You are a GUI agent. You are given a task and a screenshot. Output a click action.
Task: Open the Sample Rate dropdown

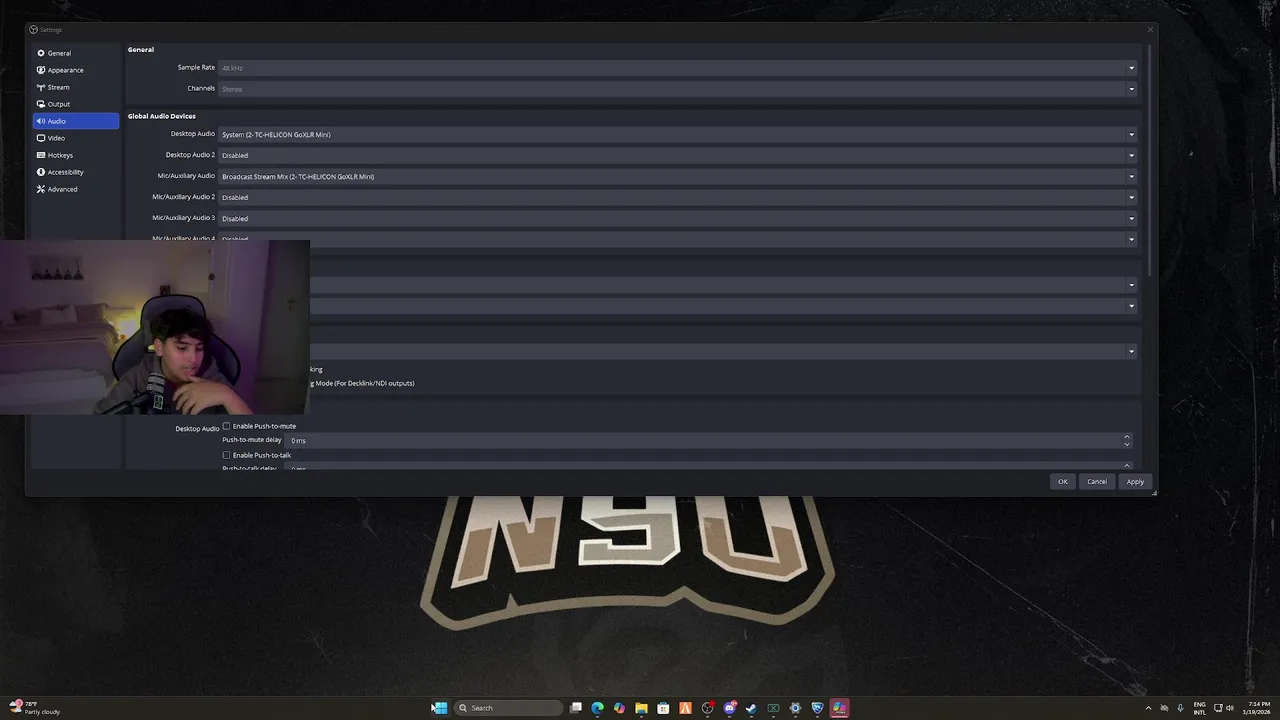(678, 68)
